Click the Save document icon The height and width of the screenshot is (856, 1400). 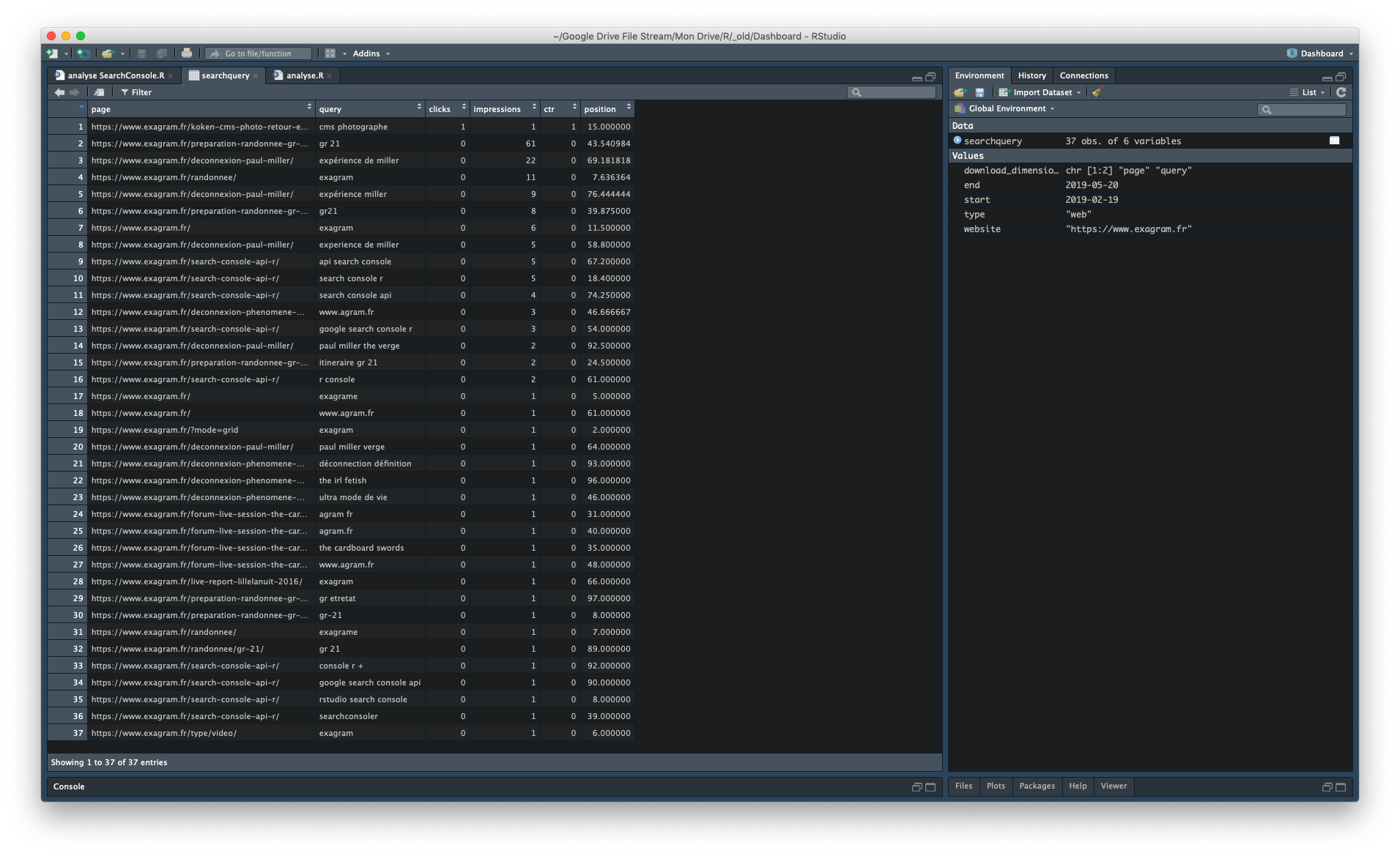click(142, 53)
